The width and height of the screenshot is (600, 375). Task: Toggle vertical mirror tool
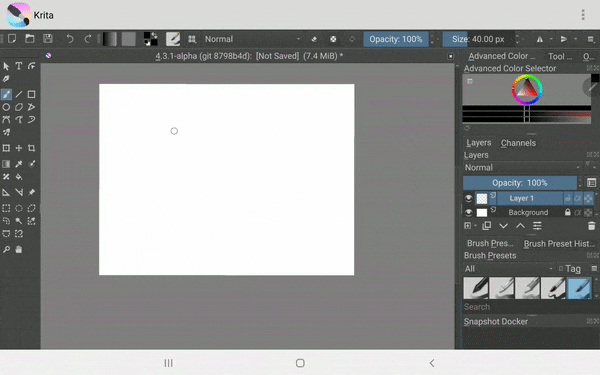tap(563, 39)
